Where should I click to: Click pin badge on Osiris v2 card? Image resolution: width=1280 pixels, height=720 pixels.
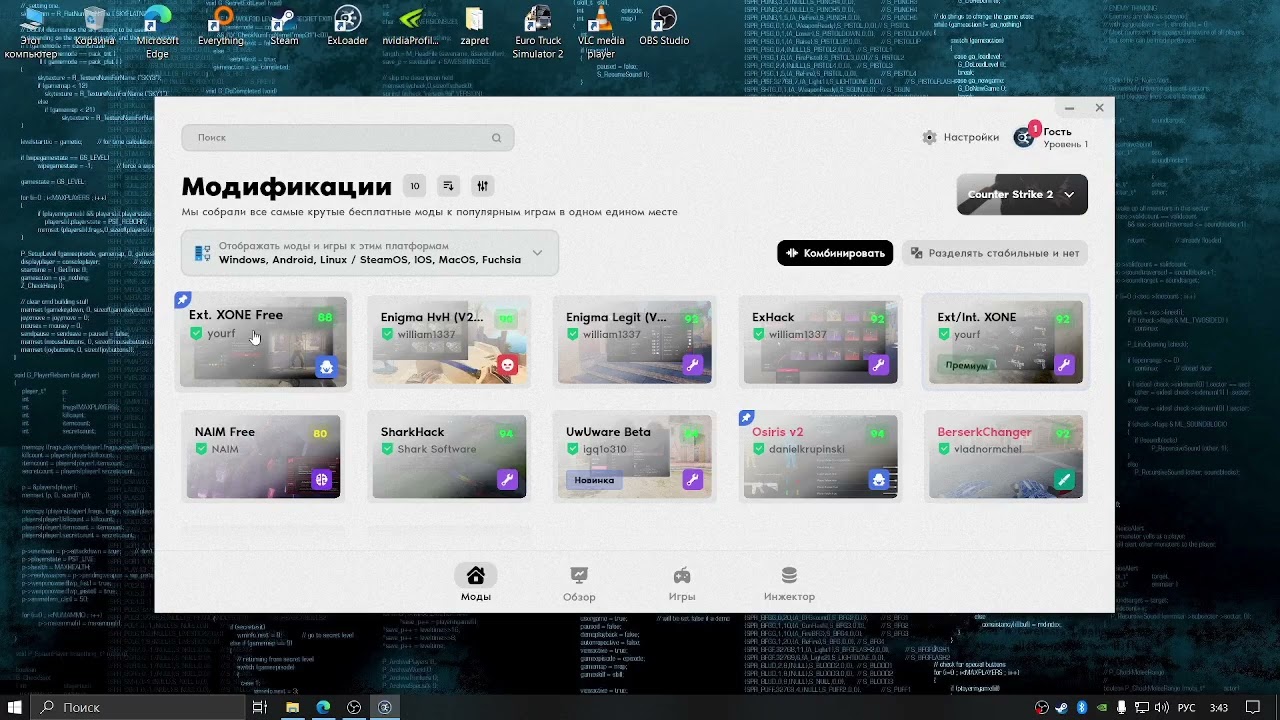746,417
